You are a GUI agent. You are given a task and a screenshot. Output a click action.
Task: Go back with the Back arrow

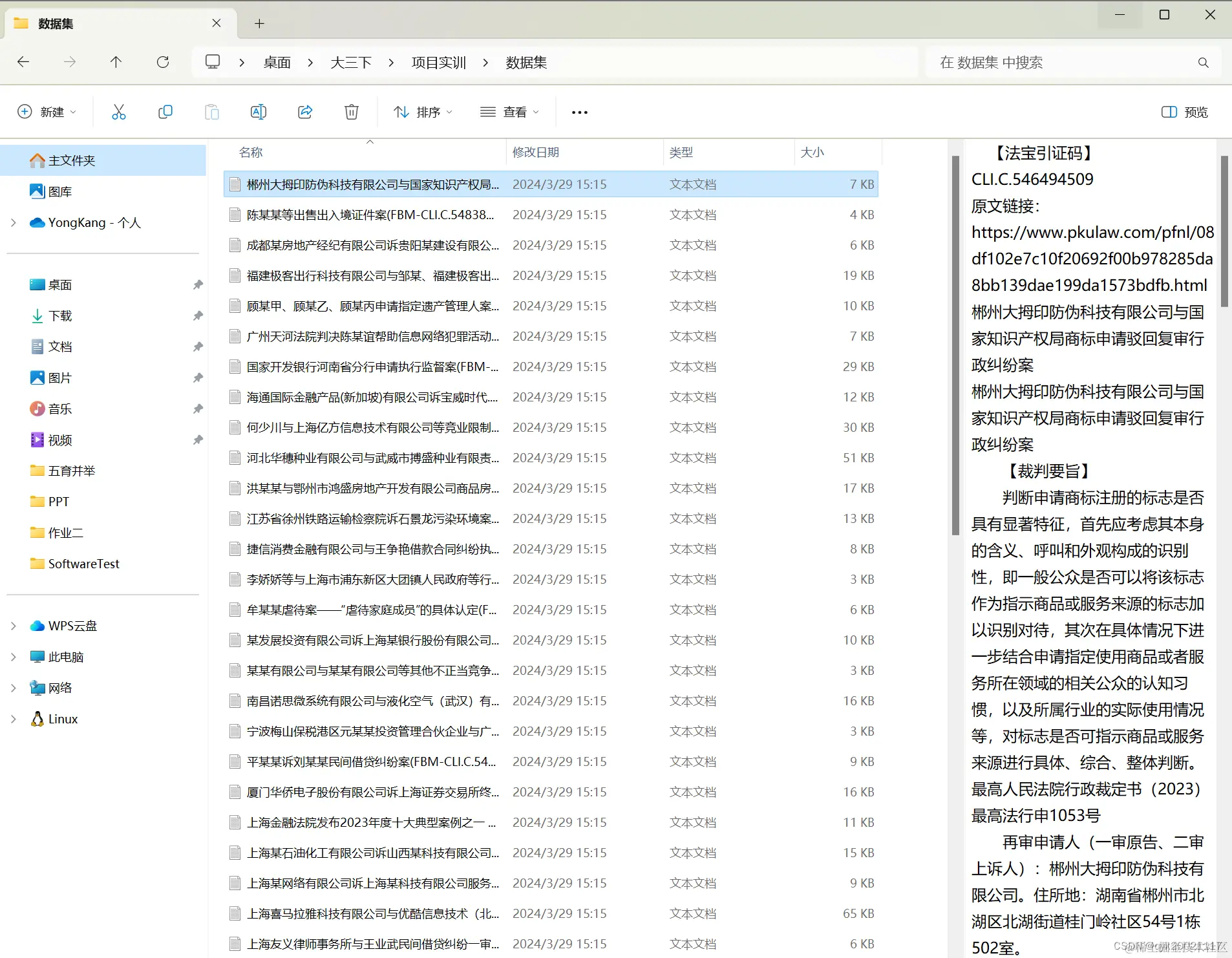(23, 62)
